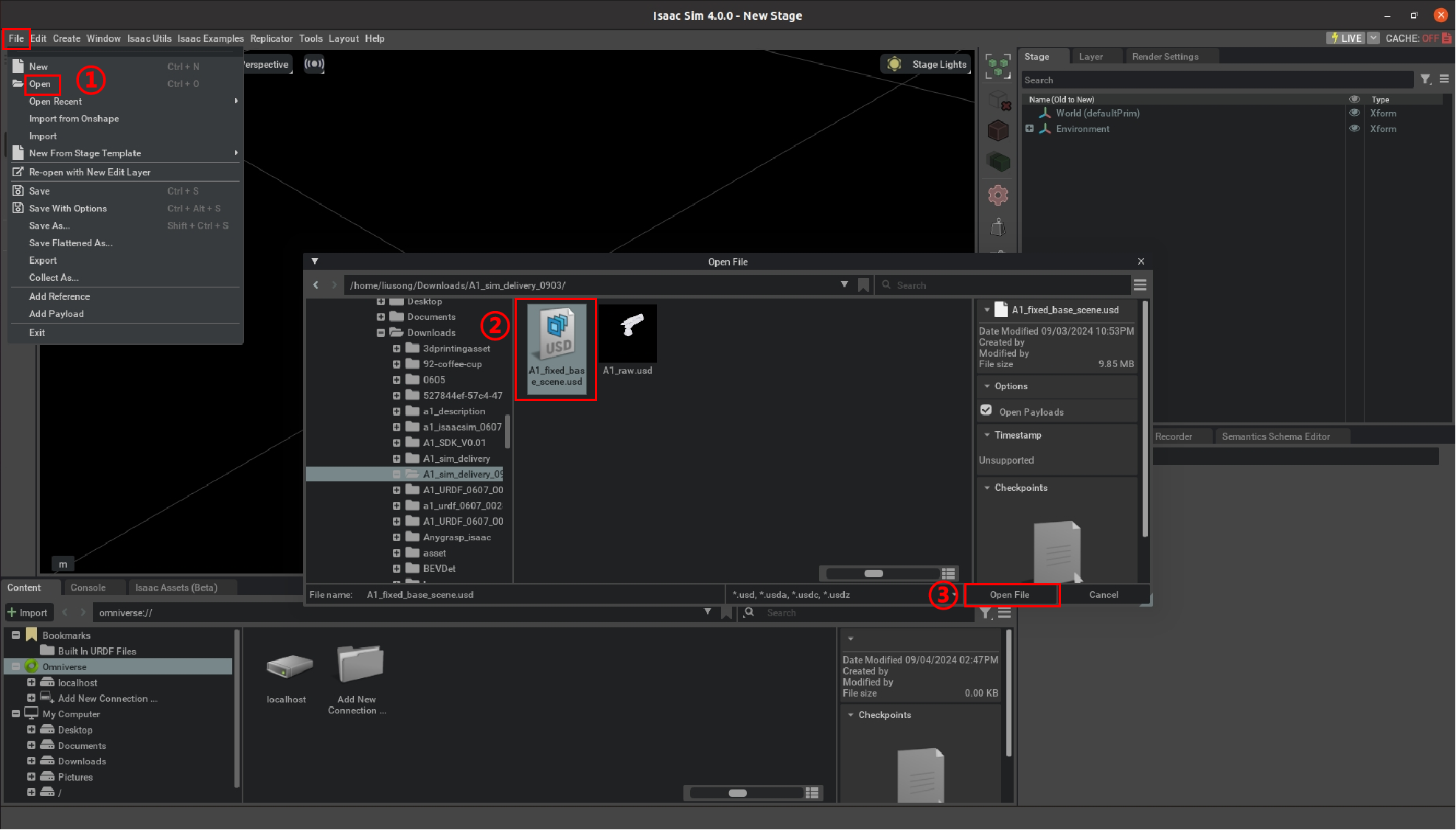Viewport: 1456px width, 830px height.
Task: Toggle visibility eye for World prim
Action: [1354, 113]
